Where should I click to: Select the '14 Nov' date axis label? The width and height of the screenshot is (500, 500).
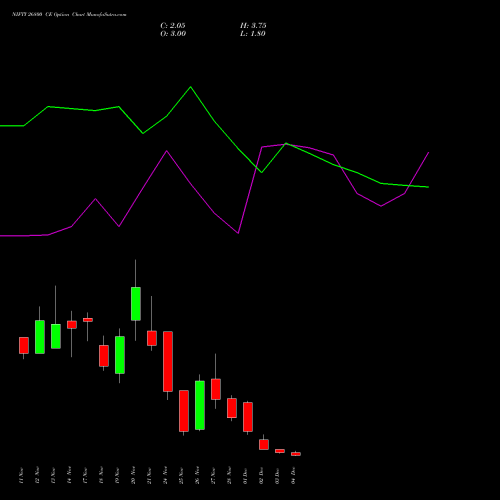pyautogui.click(x=69, y=475)
